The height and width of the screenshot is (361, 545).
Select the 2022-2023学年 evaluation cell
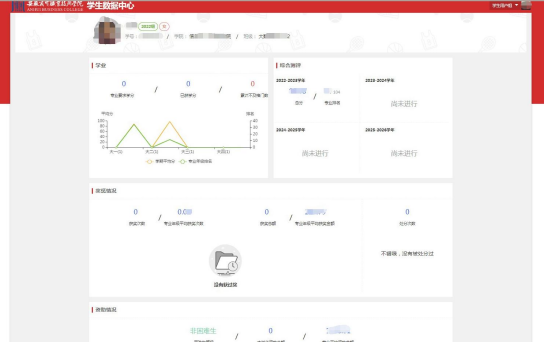point(316,98)
